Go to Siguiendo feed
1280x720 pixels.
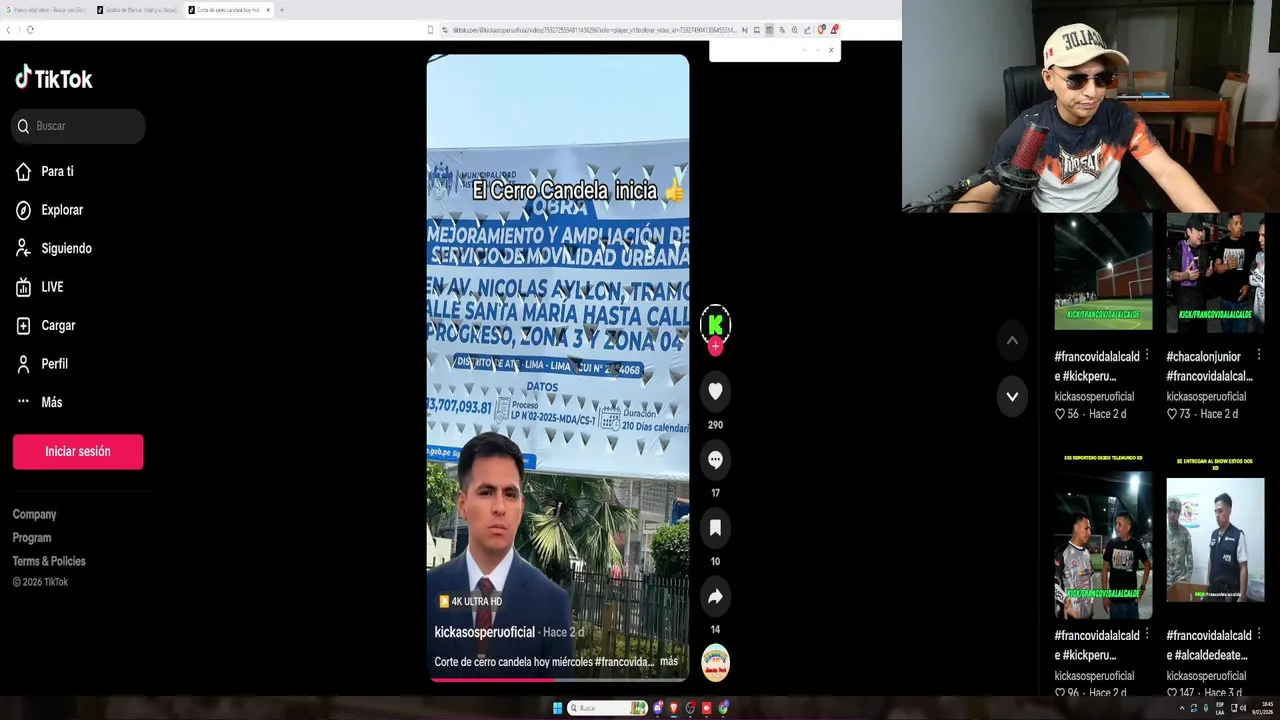click(54, 249)
